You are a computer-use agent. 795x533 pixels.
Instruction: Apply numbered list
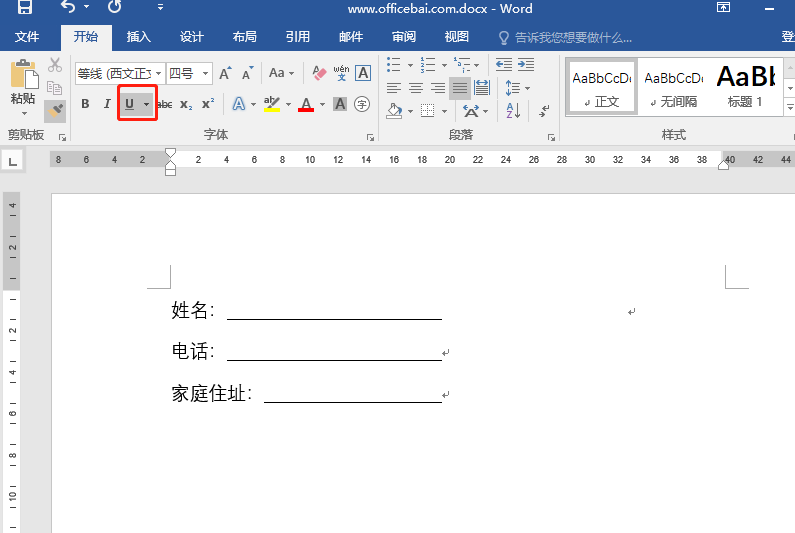click(427, 65)
